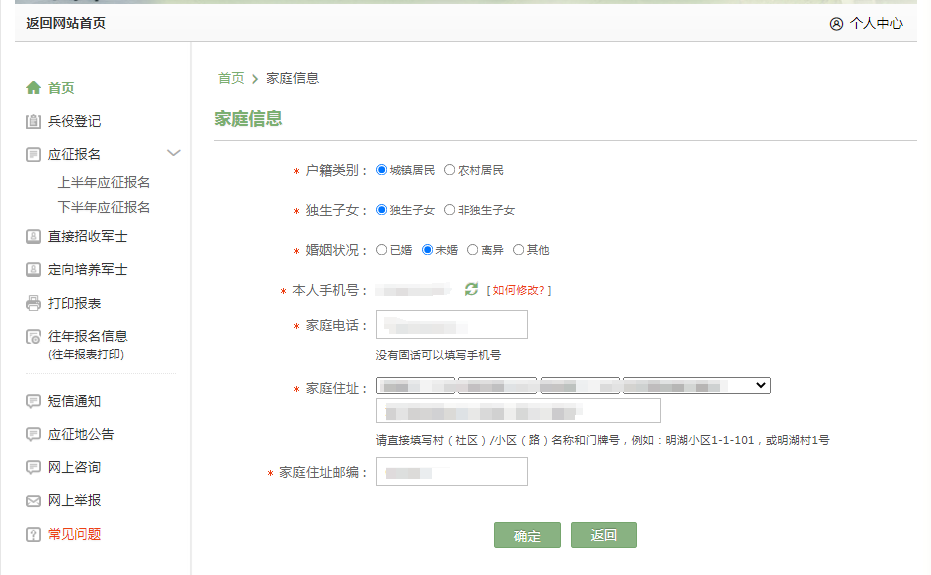Click the 确定 confirm button
This screenshot has width=931, height=575.
[x=527, y=535]
